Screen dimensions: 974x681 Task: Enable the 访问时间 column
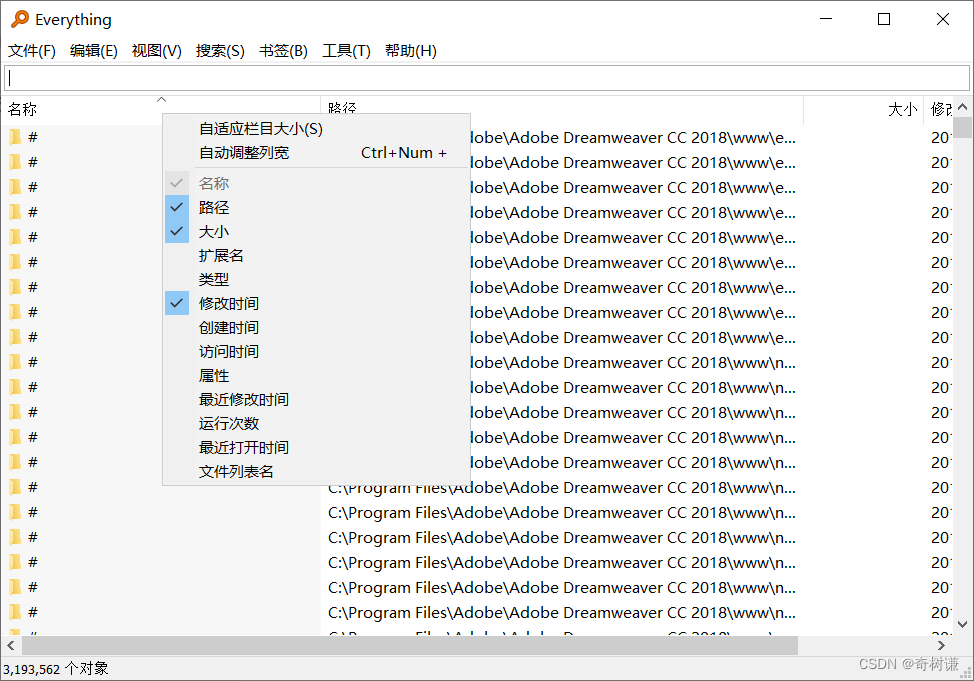pyautogui.click(x=316, y=352)
